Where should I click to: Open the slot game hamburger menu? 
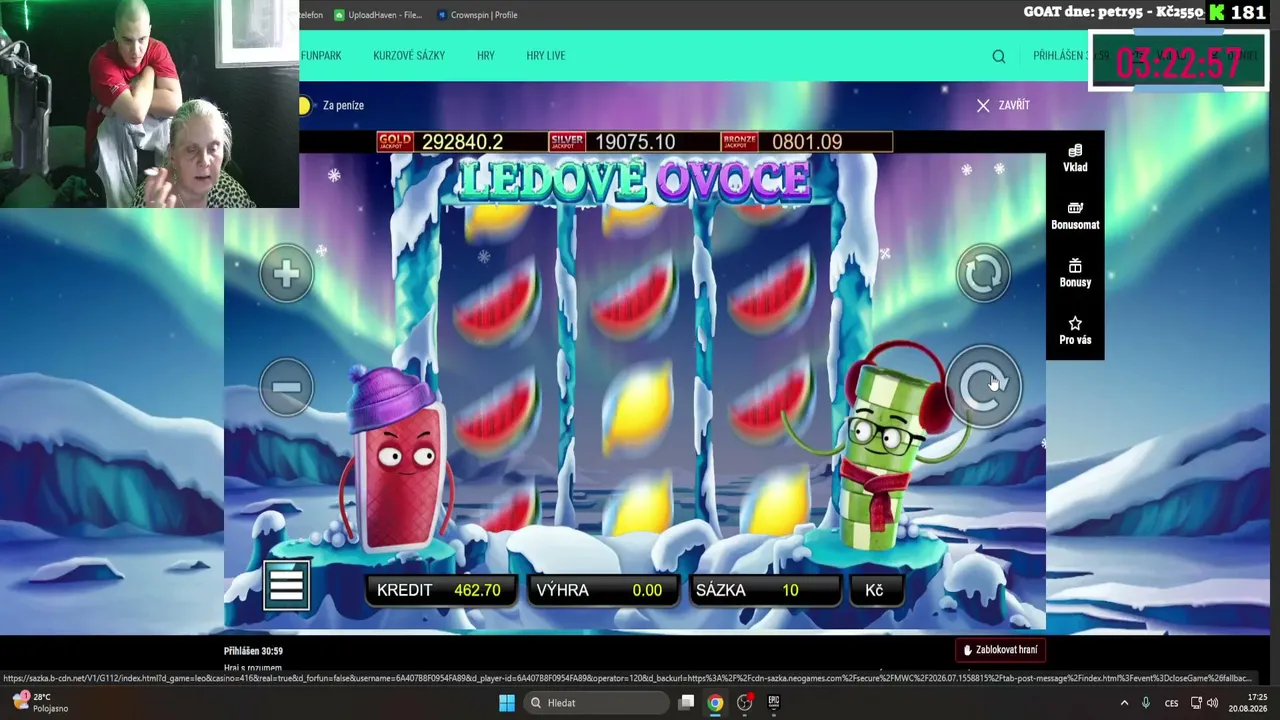(286, 585)
